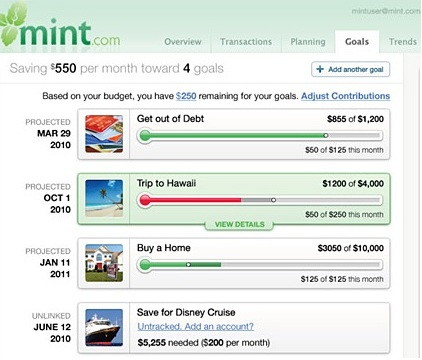
Task: Click the house image for Buy a Home
Action: (104, 263)
